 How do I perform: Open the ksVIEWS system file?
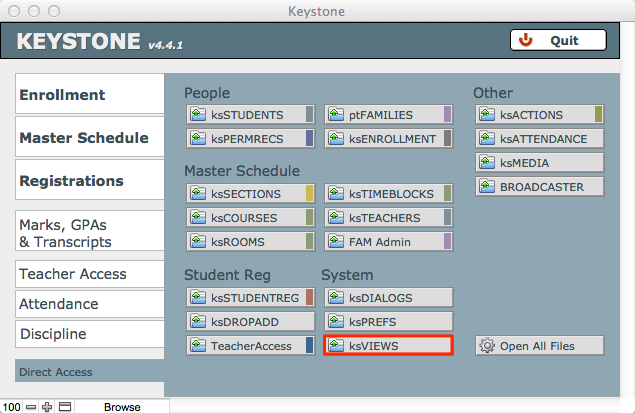[x=388, y=346]
